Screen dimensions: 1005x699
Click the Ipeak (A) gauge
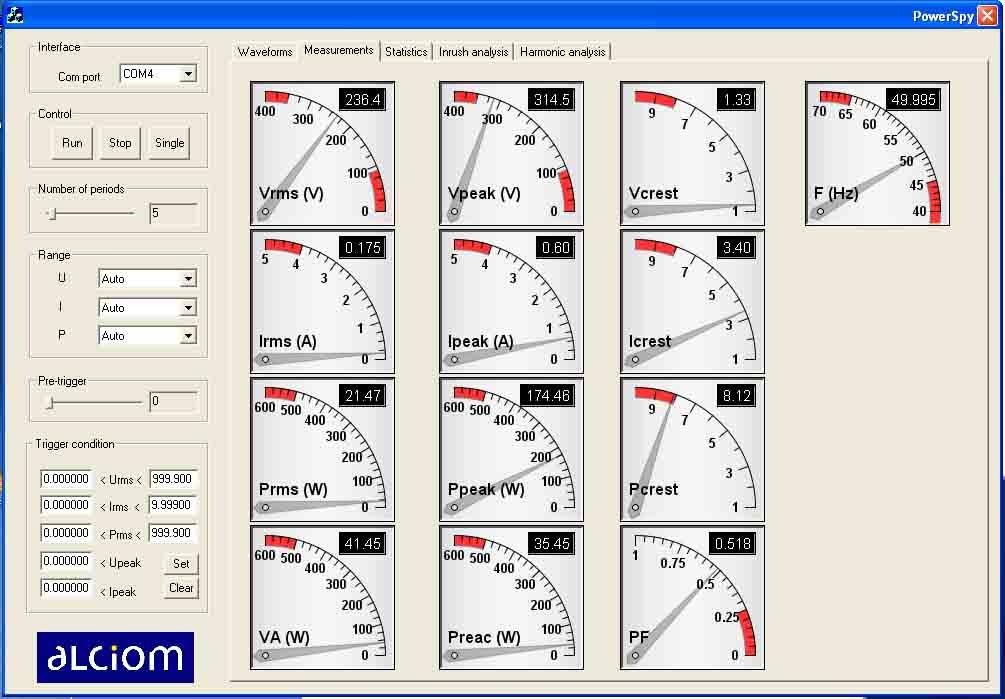(511, 301)
